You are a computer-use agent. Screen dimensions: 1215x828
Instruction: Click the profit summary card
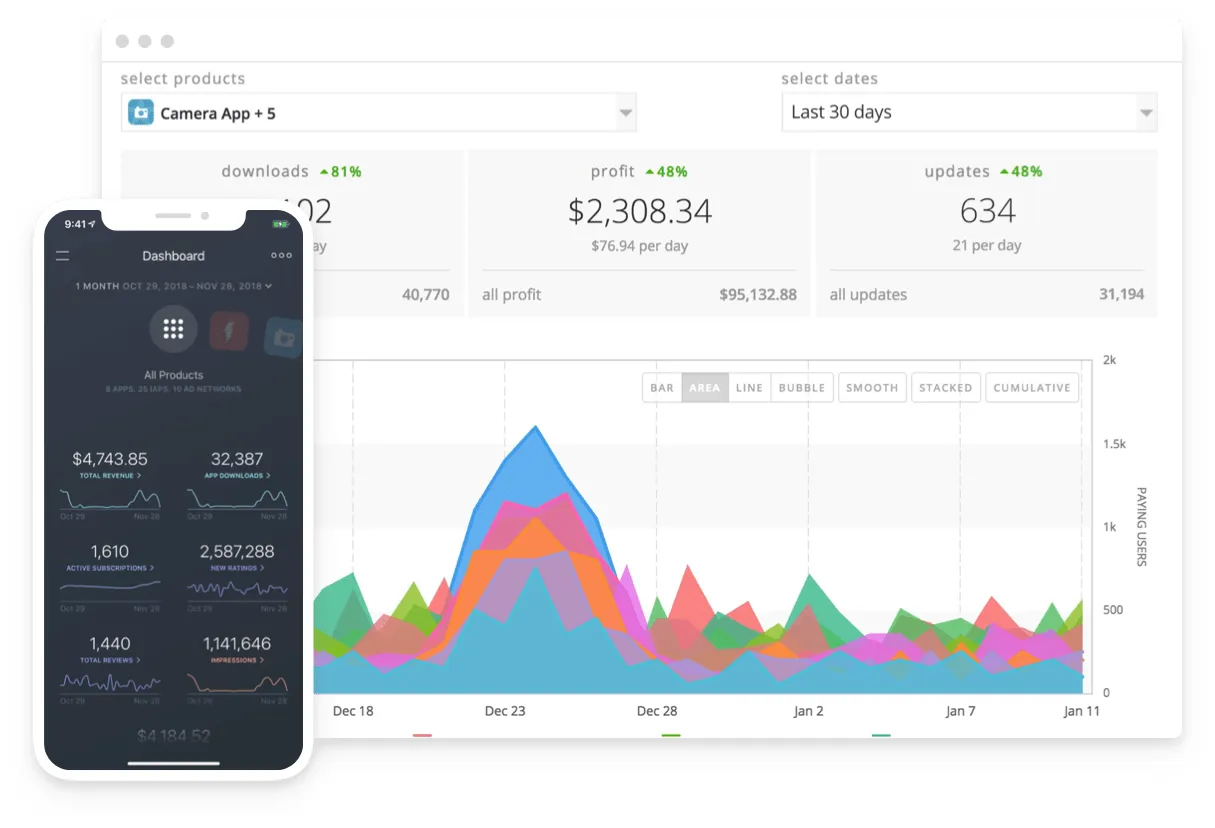[x=639, y=234]
